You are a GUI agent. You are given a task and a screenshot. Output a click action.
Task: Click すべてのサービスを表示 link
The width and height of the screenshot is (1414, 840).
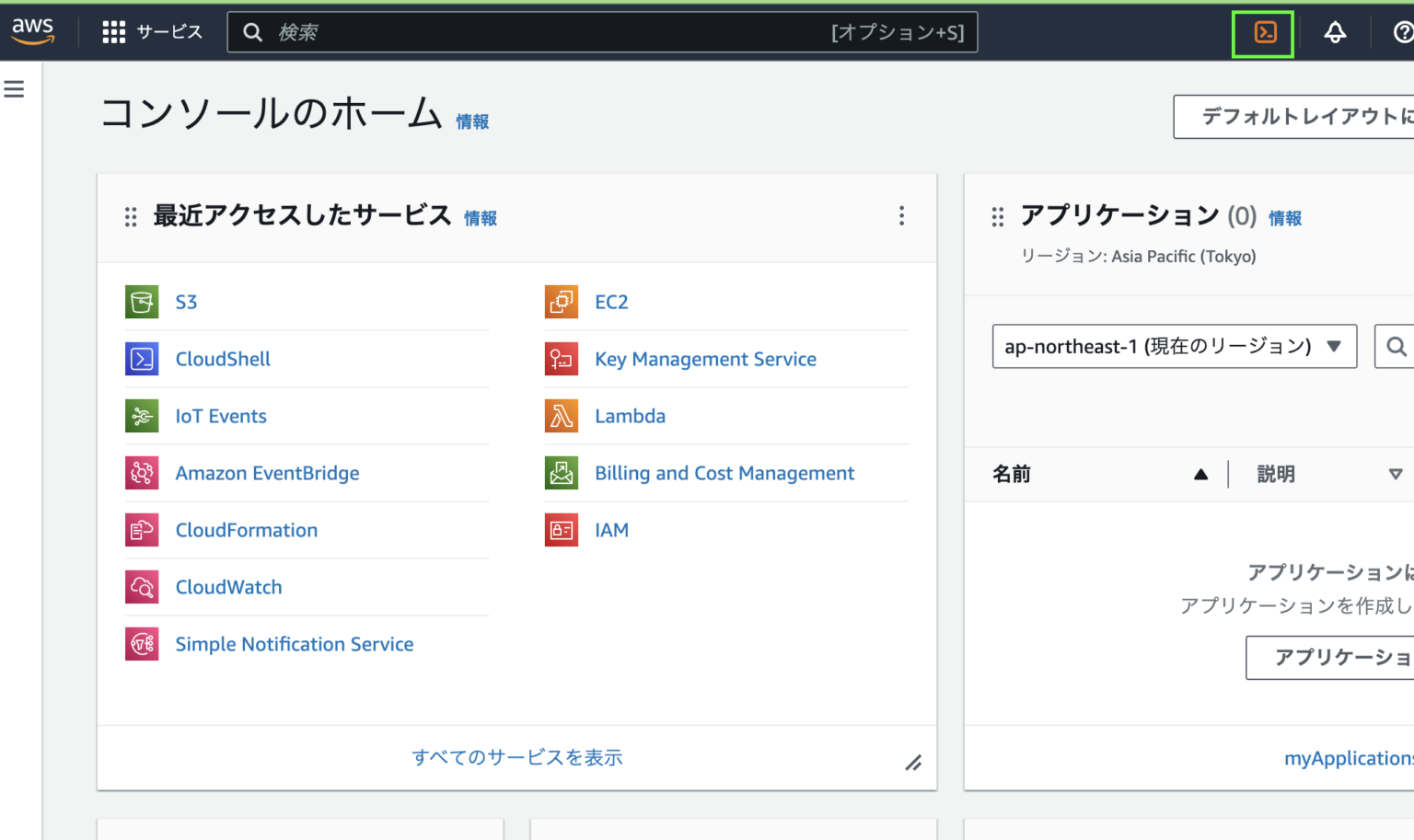point(516,757)
